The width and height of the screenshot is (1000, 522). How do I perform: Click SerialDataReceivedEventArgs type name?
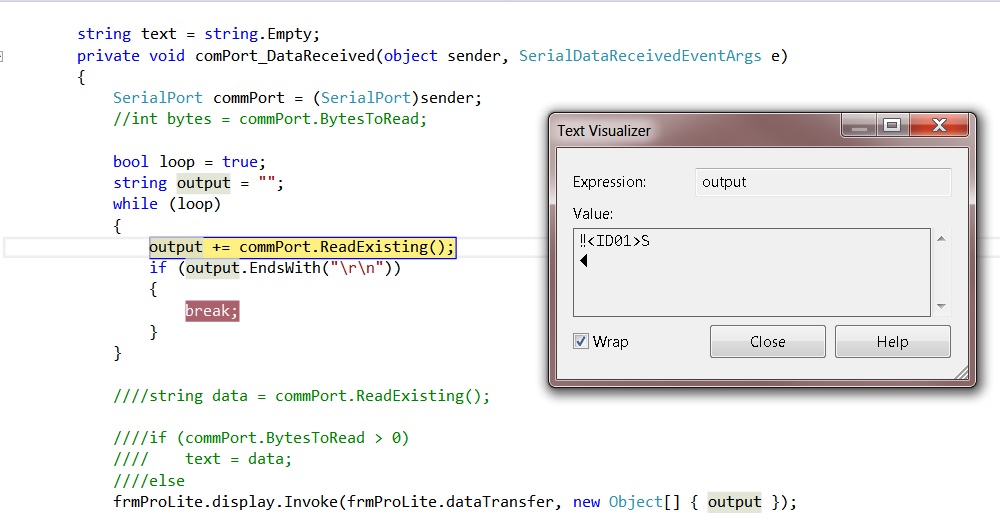tap(640, 56)
